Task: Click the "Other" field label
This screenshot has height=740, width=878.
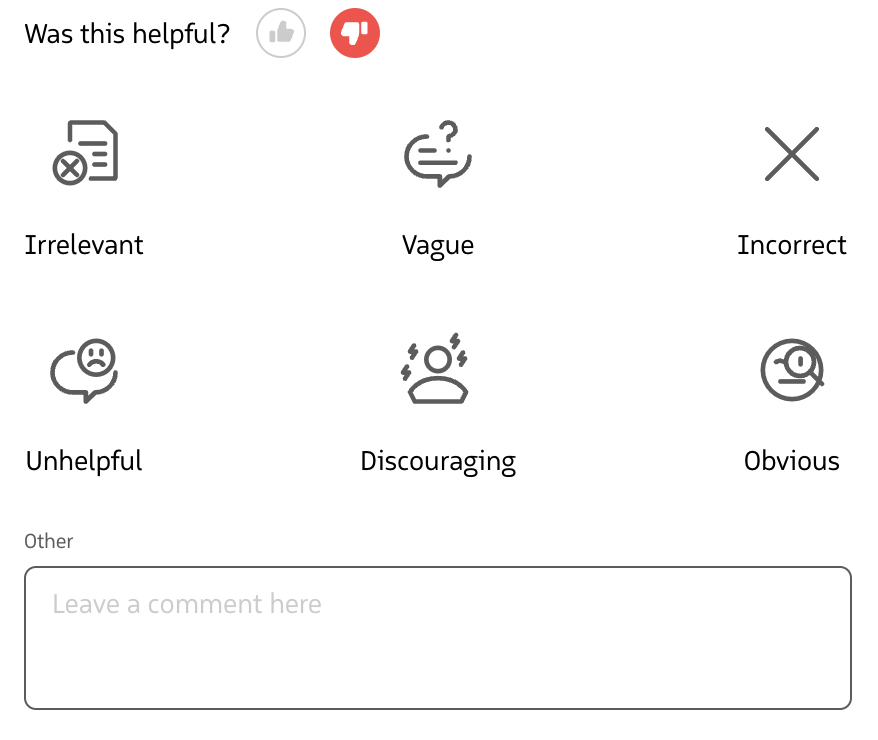Action: tap(49, 541)
